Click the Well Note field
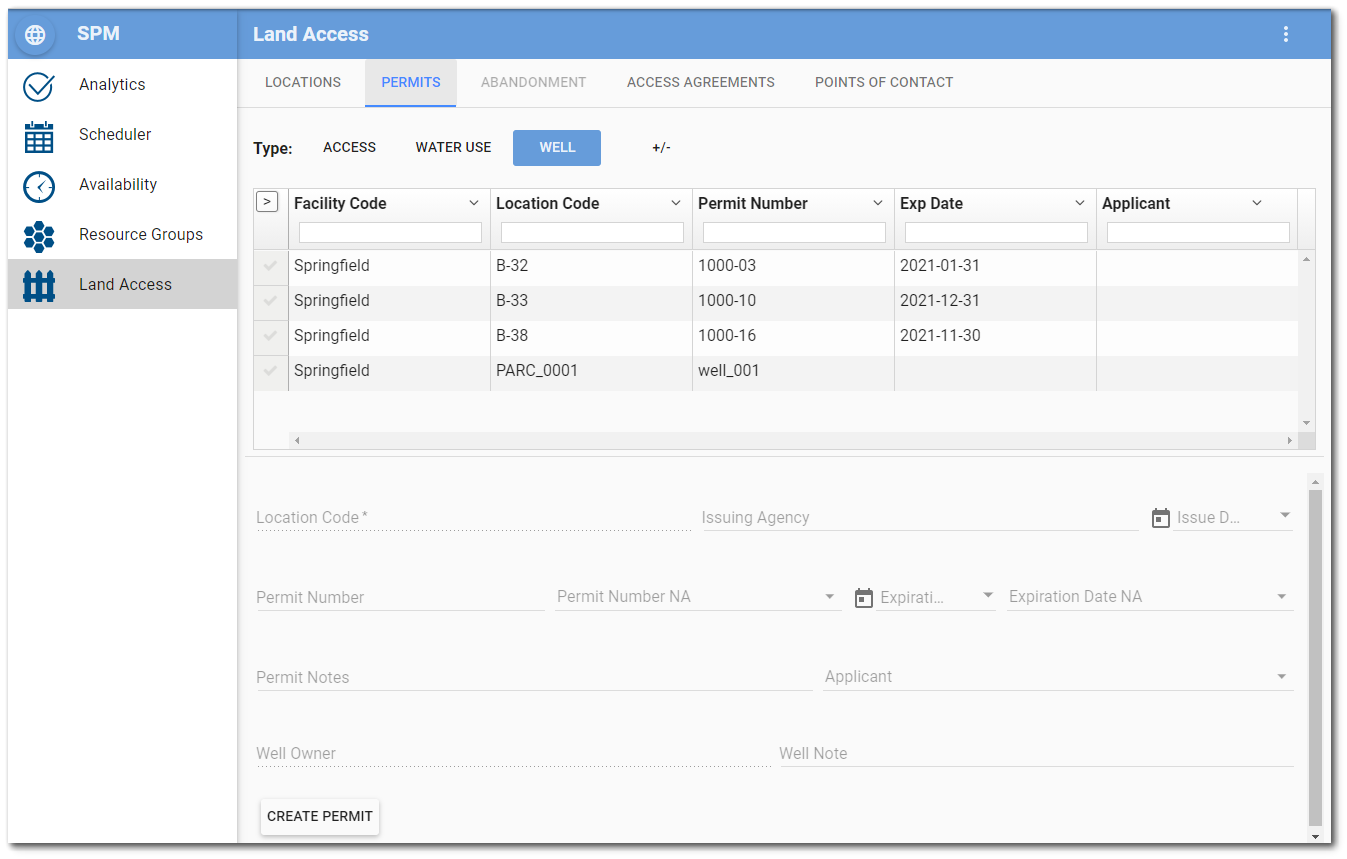1347x859 pixels. [1036, 754]
